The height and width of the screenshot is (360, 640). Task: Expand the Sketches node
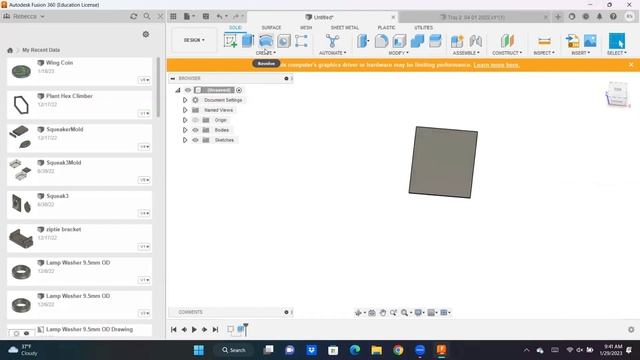tap(185, 140)
